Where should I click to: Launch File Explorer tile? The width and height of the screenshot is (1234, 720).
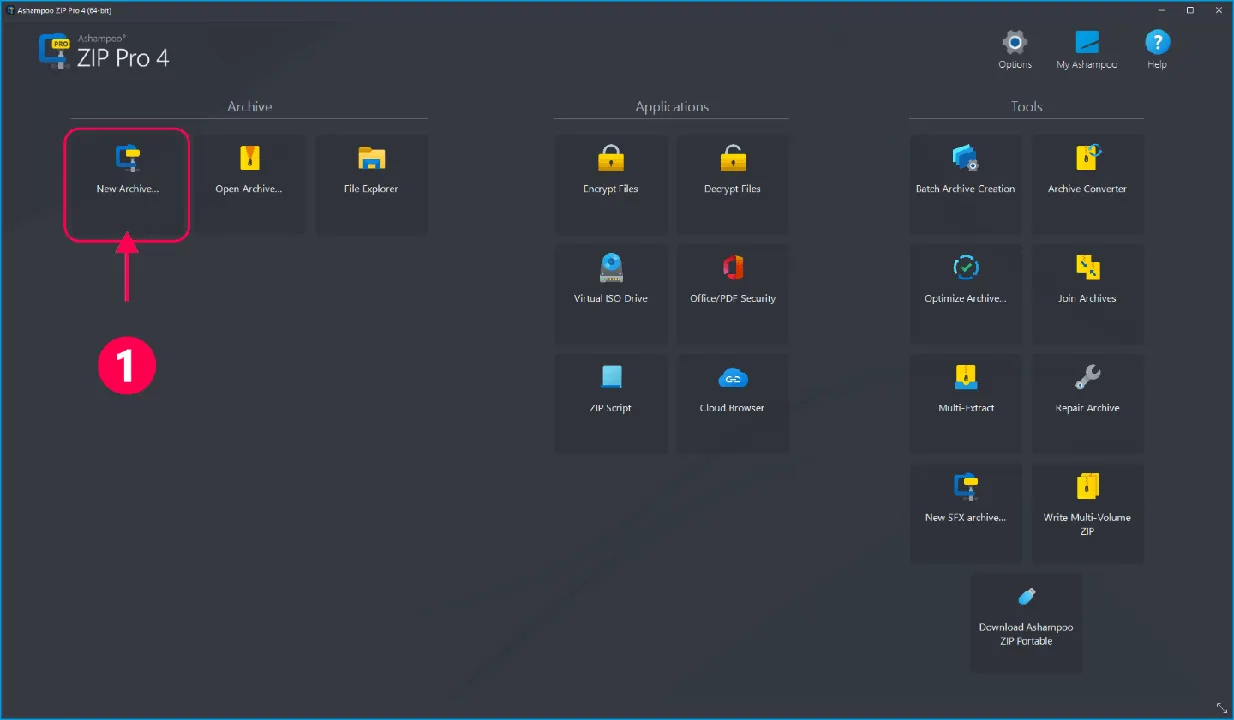click(371, 185)
